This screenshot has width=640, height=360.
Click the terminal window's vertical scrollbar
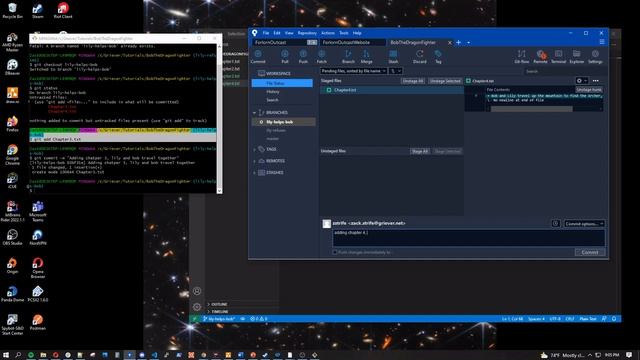(219, 118)
